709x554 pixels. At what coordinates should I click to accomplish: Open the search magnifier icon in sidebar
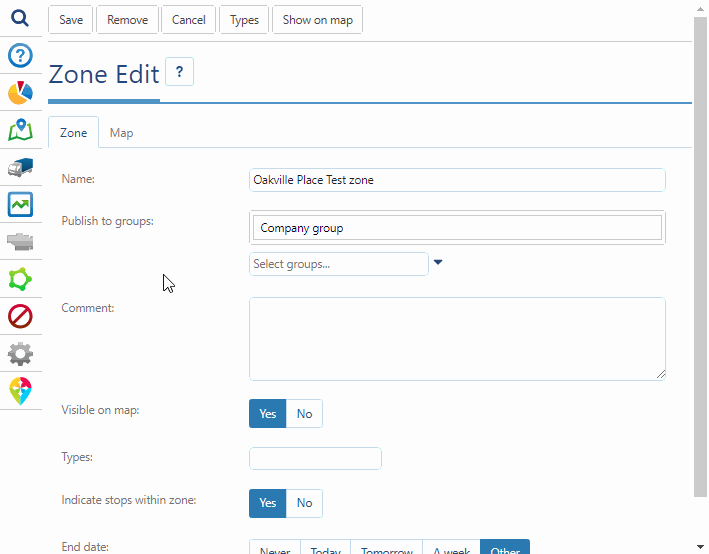pos(20,19)
